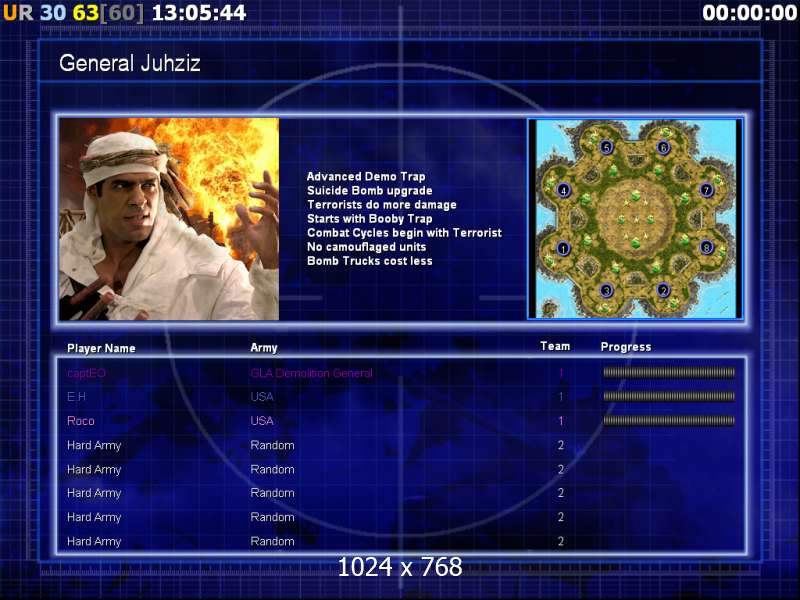Click the UR label in the top-left overlay
The width and height of the screenshot is (800, 600).
pos(18,13)
